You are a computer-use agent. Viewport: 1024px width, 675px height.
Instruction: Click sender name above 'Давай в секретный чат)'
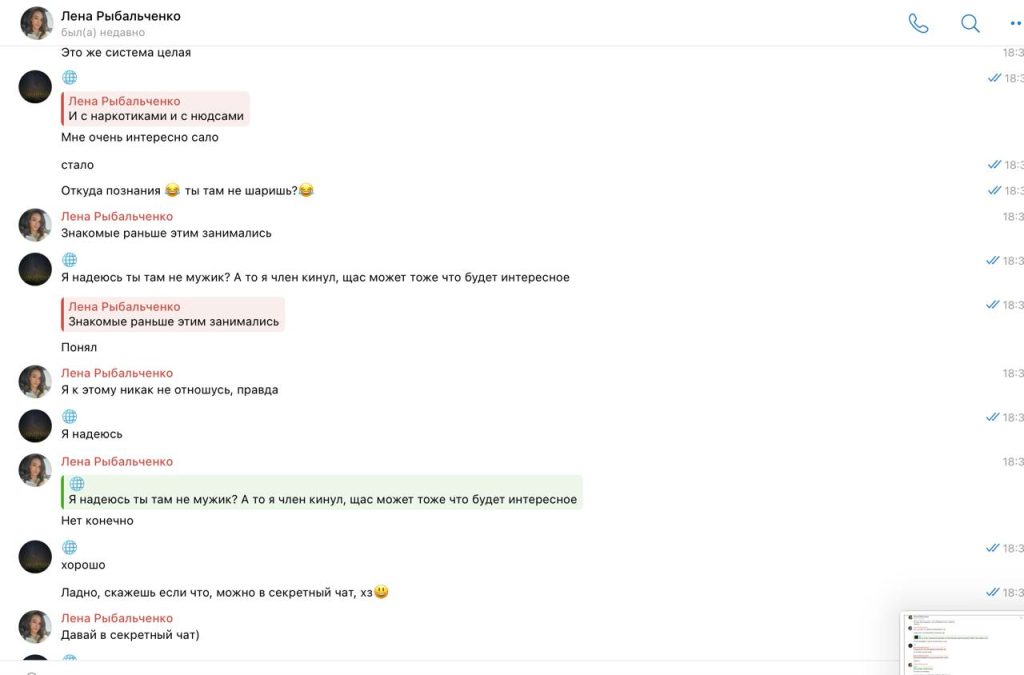[x=117, y=618]
